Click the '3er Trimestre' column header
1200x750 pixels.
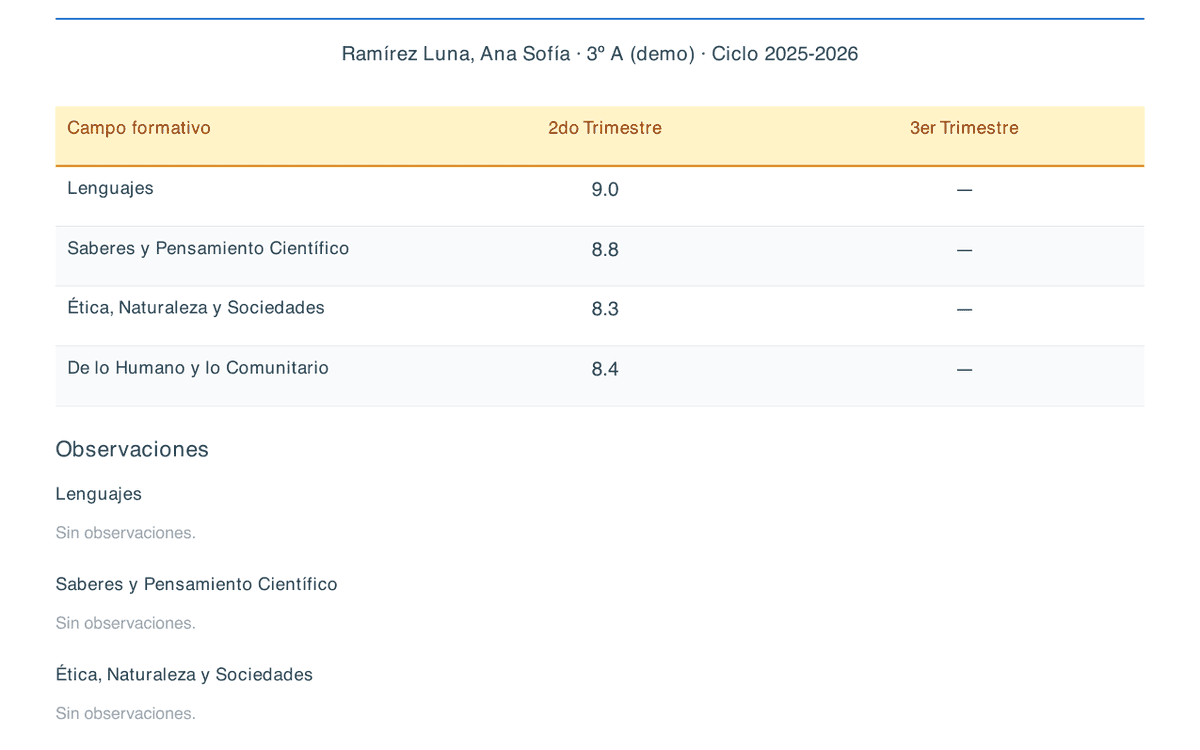964,128
